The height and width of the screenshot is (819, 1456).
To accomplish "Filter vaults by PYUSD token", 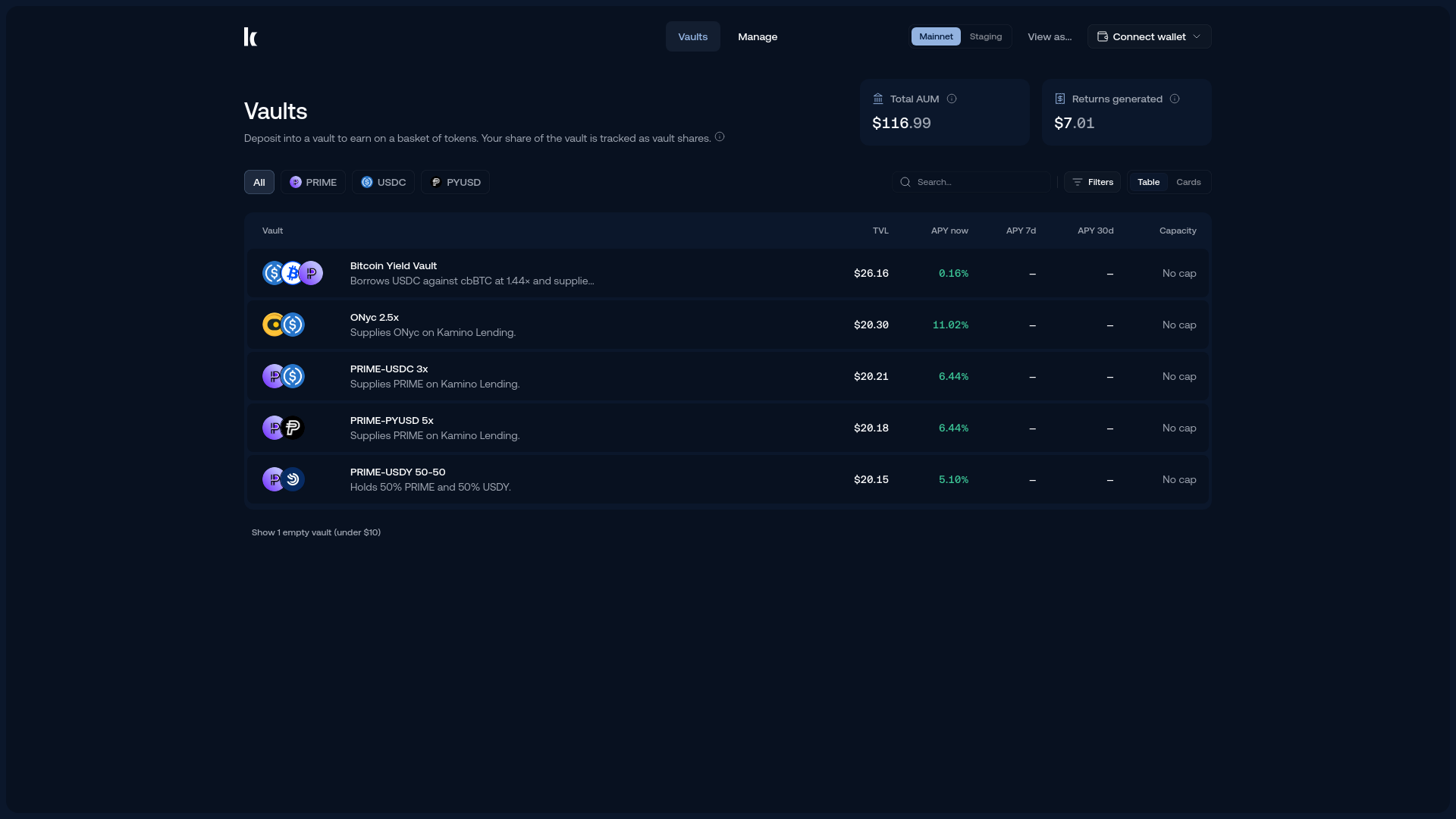I will [x=455, y=182].
